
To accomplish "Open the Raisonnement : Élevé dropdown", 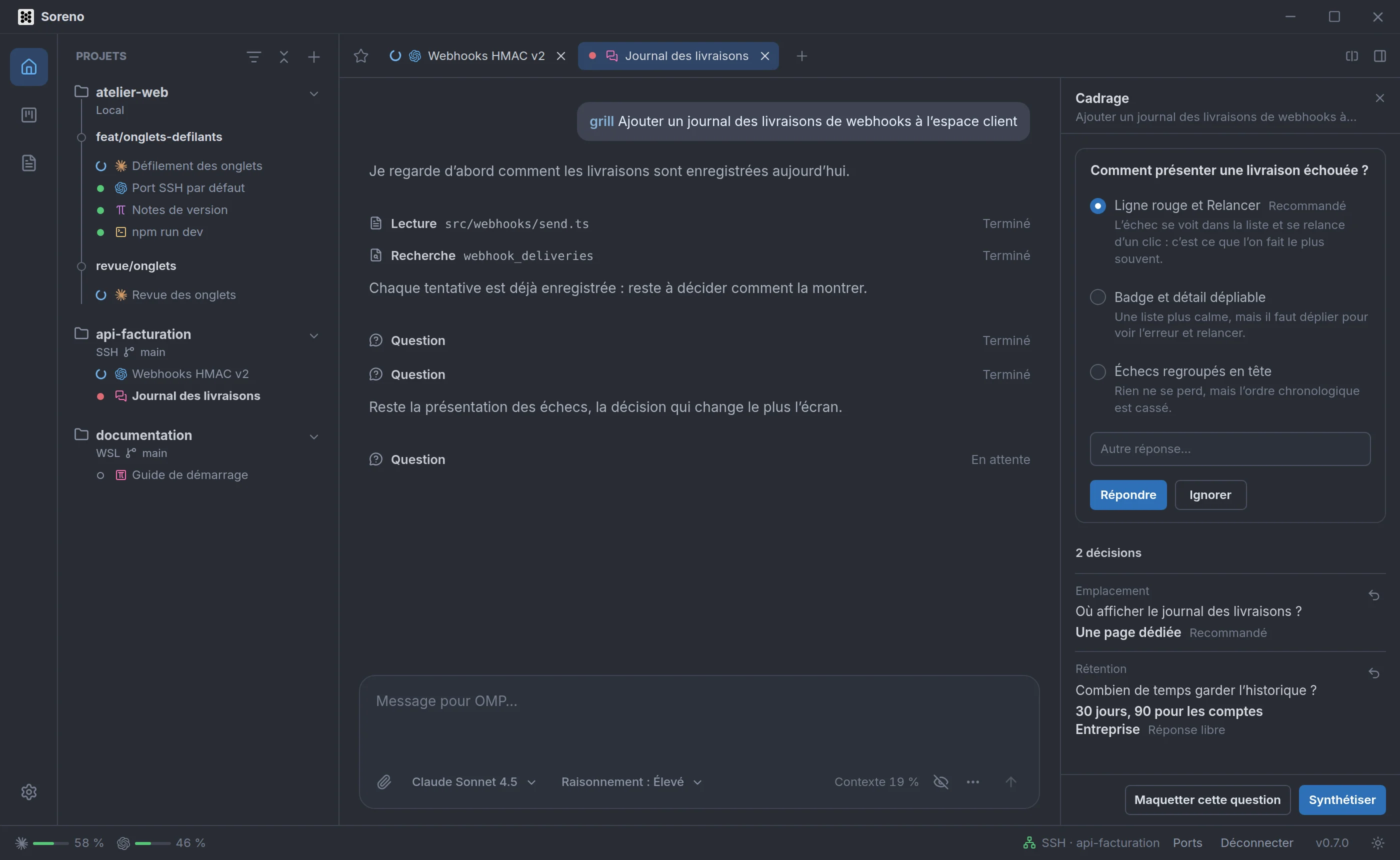I will coord(632,782).
